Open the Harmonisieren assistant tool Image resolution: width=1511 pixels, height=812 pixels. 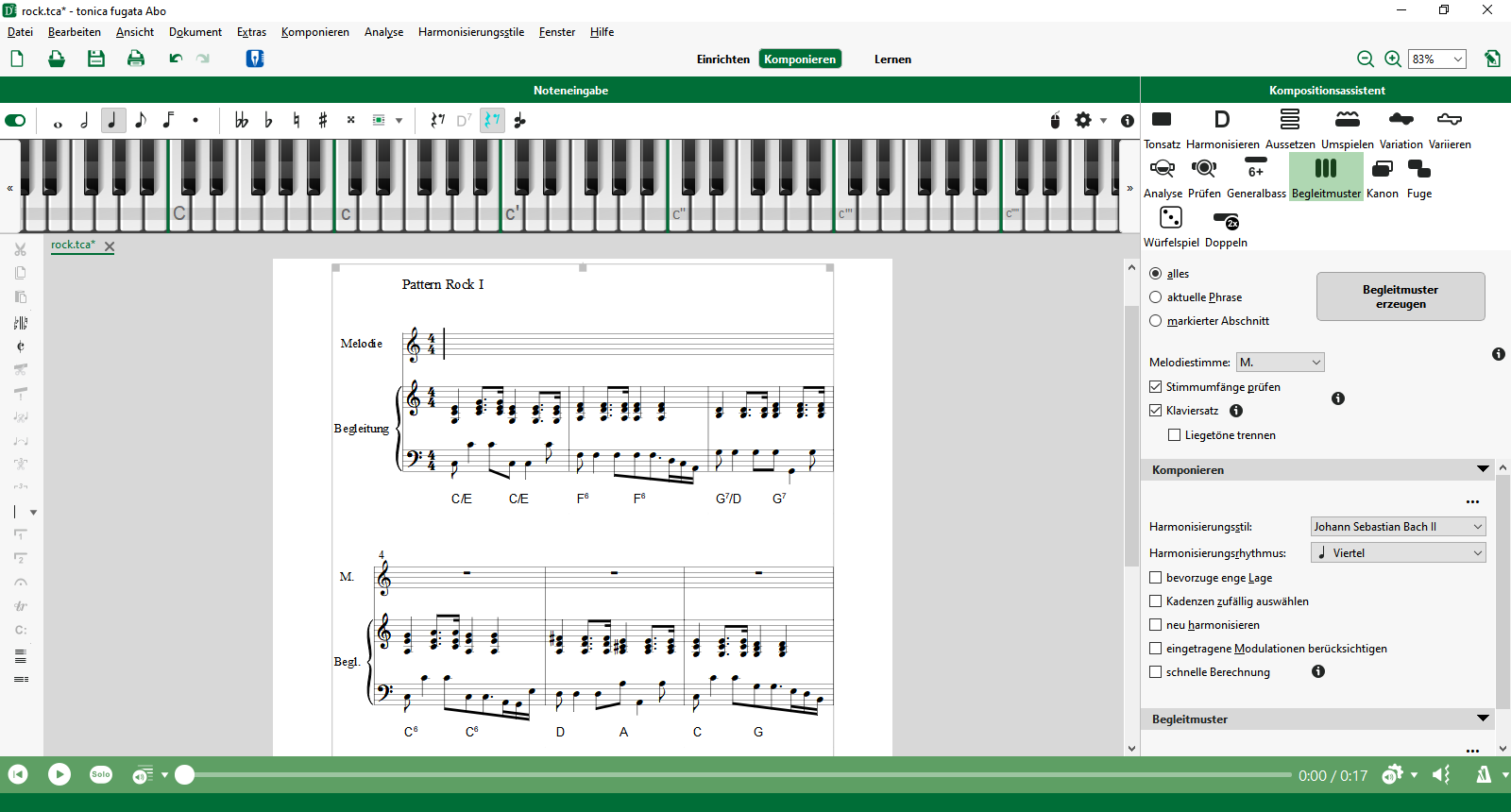pyautogui.click(x=1222, y=120)
